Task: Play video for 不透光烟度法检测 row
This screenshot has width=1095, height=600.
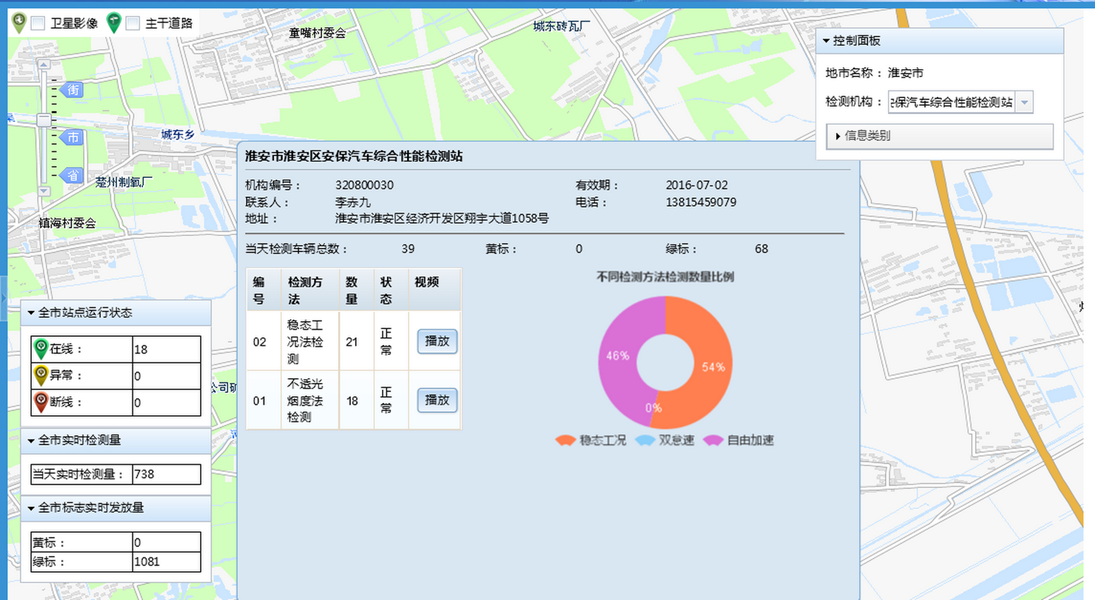Action: (437, 400)
